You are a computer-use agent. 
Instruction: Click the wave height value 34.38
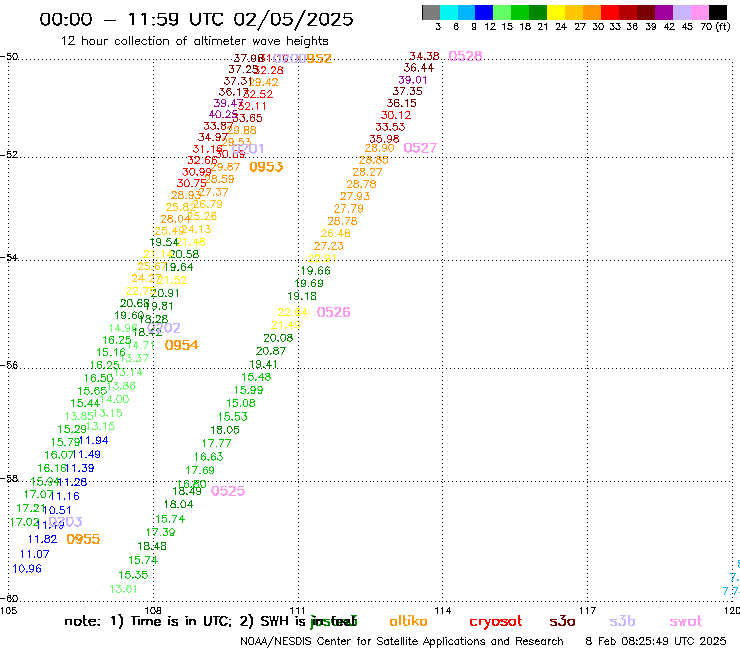pyautogui.click(x=424, y=56)
